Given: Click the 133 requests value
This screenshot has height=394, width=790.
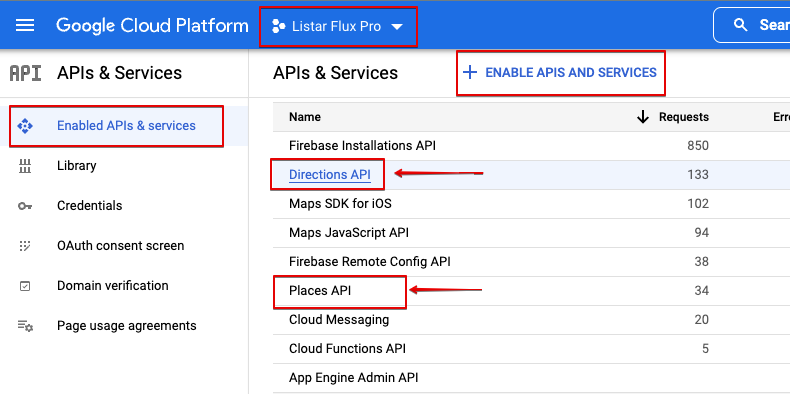Looking at the screenshot, I should (698, 175).
